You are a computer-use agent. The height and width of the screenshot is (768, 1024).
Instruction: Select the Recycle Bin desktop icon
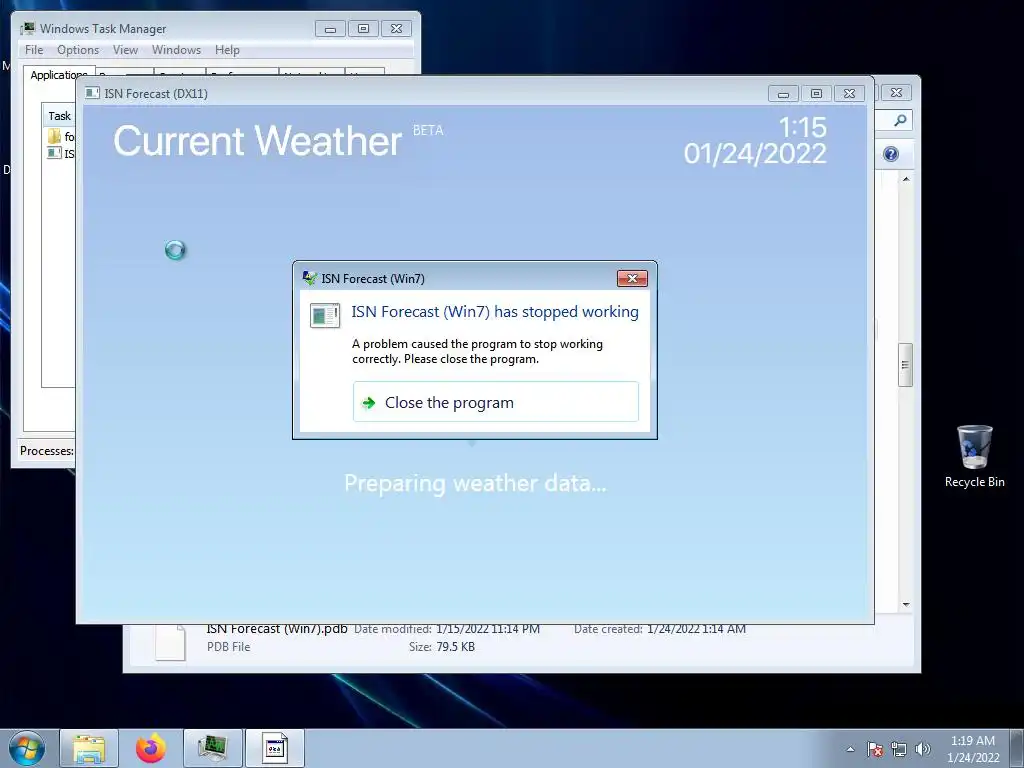pos(974,456)
